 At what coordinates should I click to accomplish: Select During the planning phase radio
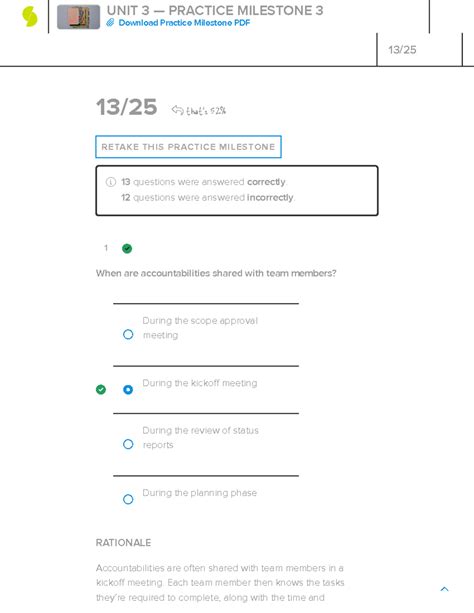point(128,499)
